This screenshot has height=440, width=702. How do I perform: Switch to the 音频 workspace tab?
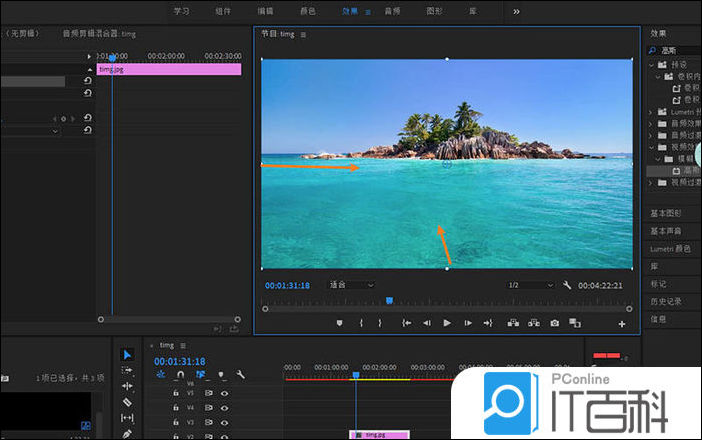392,11
